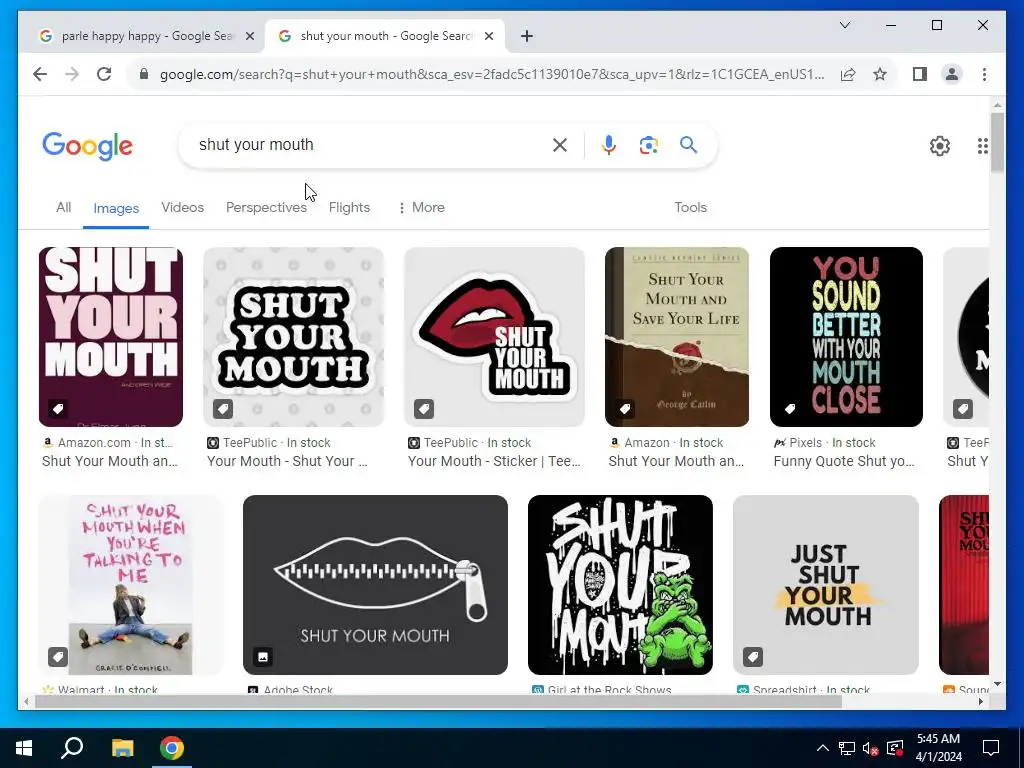Open Flights tab
This screenshot has height=768, width=1024.
click(x=349, y=207)
